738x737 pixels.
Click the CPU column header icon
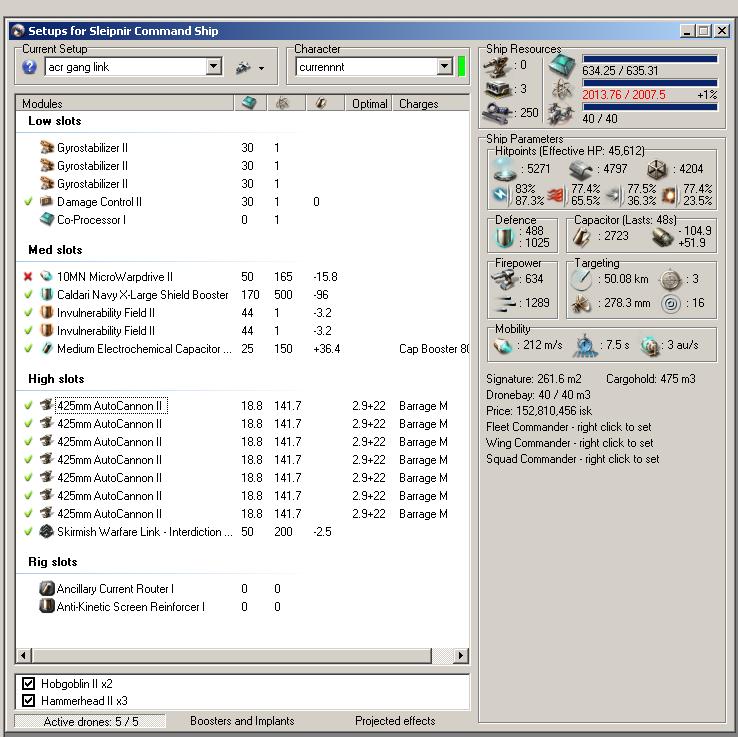point(249,103)
